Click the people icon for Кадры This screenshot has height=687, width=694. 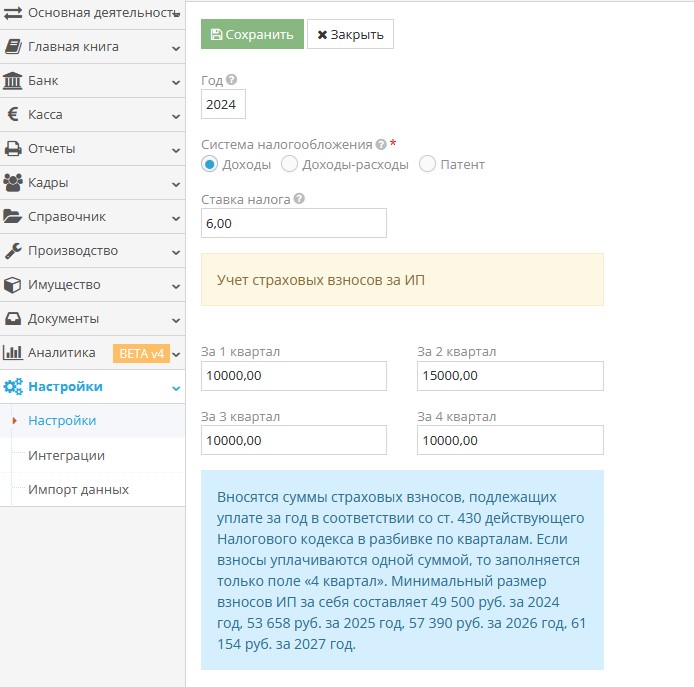(13, 182)
